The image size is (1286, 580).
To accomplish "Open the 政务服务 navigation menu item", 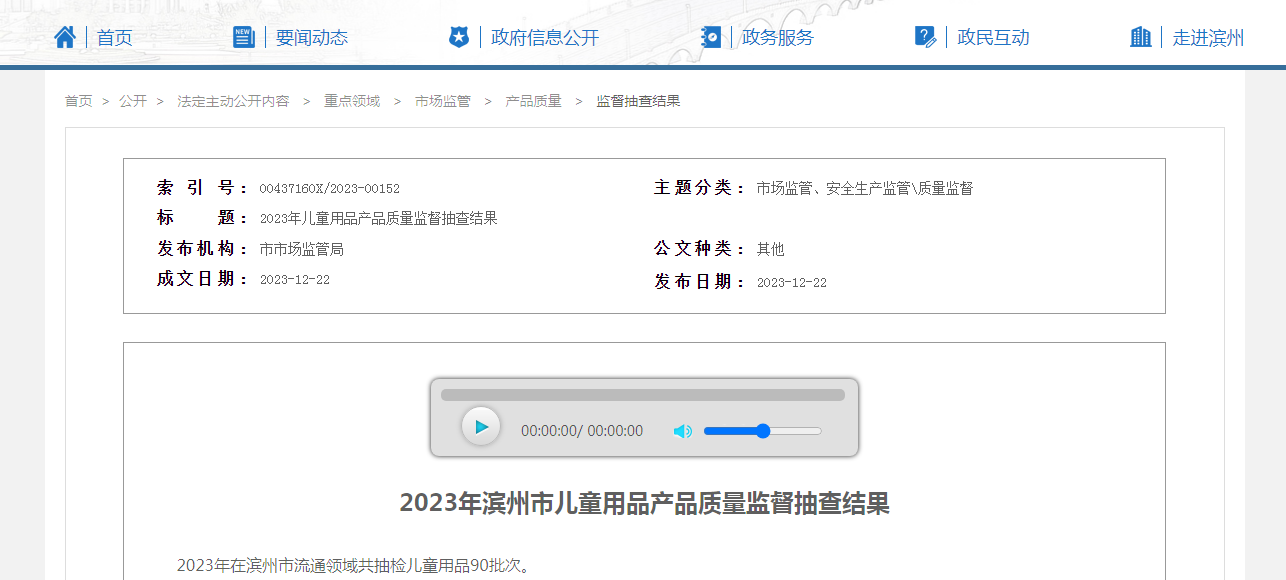I will [778, 38].
